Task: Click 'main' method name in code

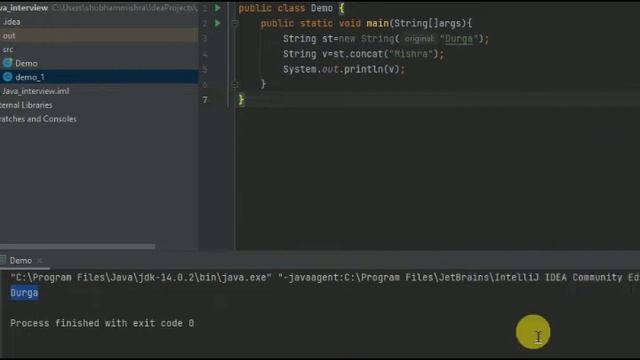Action: pyautogui.click(x=377, y=23)
